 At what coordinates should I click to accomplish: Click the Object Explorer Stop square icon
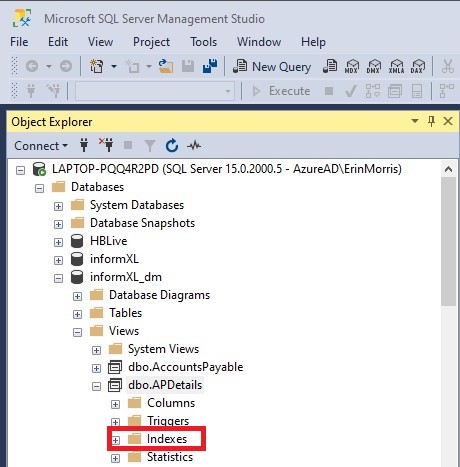click(128, 145)
